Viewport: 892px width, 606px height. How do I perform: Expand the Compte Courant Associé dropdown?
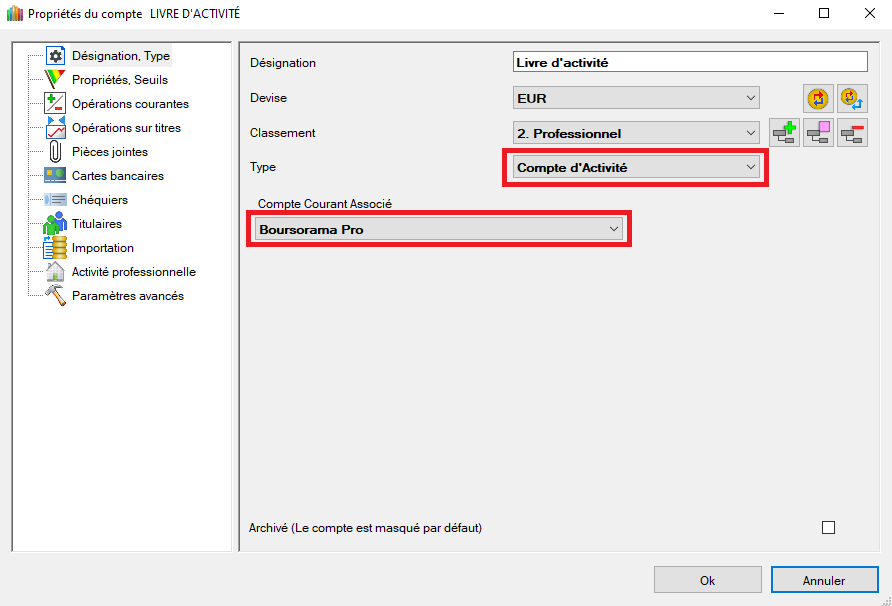[x=438, y=229]
